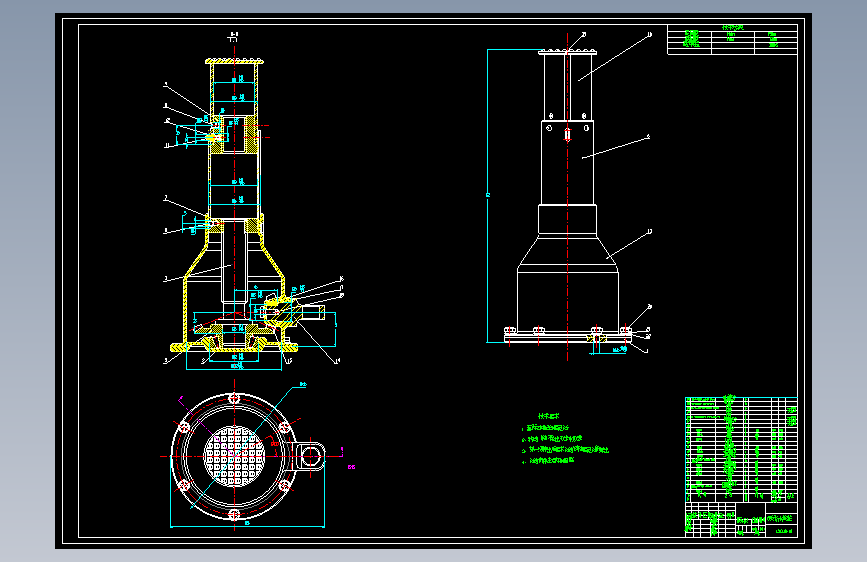Viewport: 867px width, 562px height.
Task: Select the cyan vertical height dimension on elevation view
Action: tap(488, 196)
